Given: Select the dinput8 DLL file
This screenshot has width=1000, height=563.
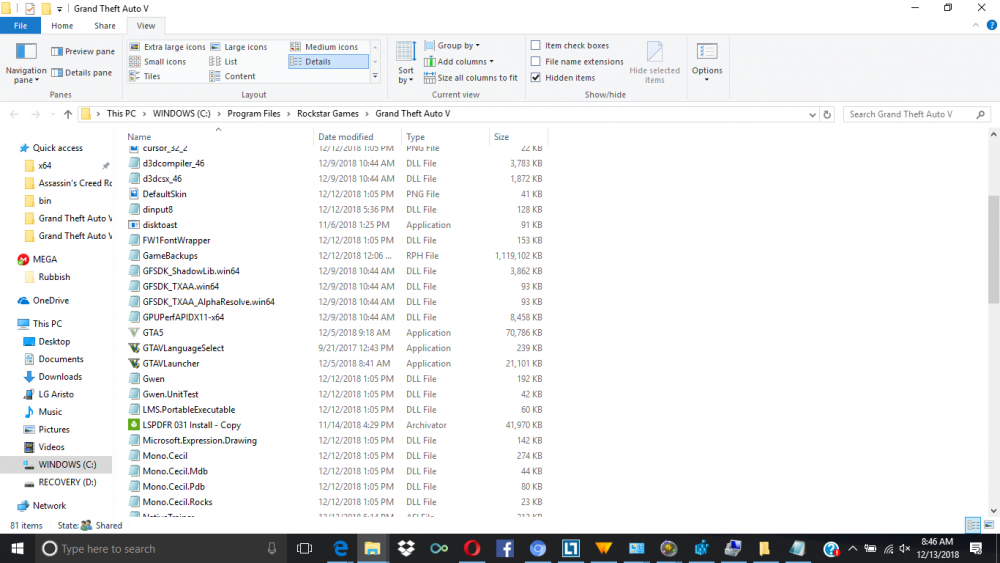Looking at the screenshot, I should coord(157,210).
